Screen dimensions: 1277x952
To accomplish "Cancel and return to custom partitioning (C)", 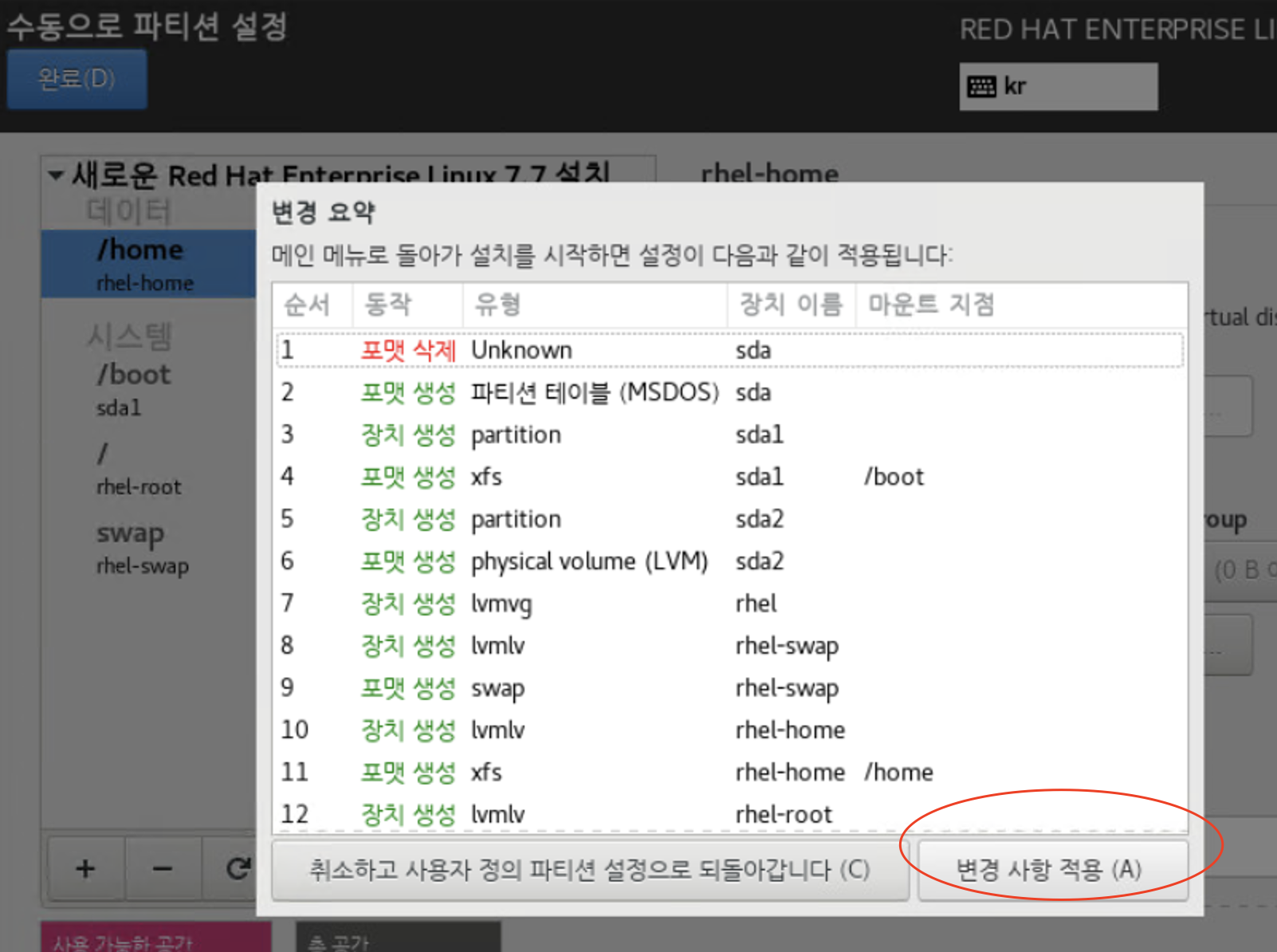I will [x=590, y=870].
